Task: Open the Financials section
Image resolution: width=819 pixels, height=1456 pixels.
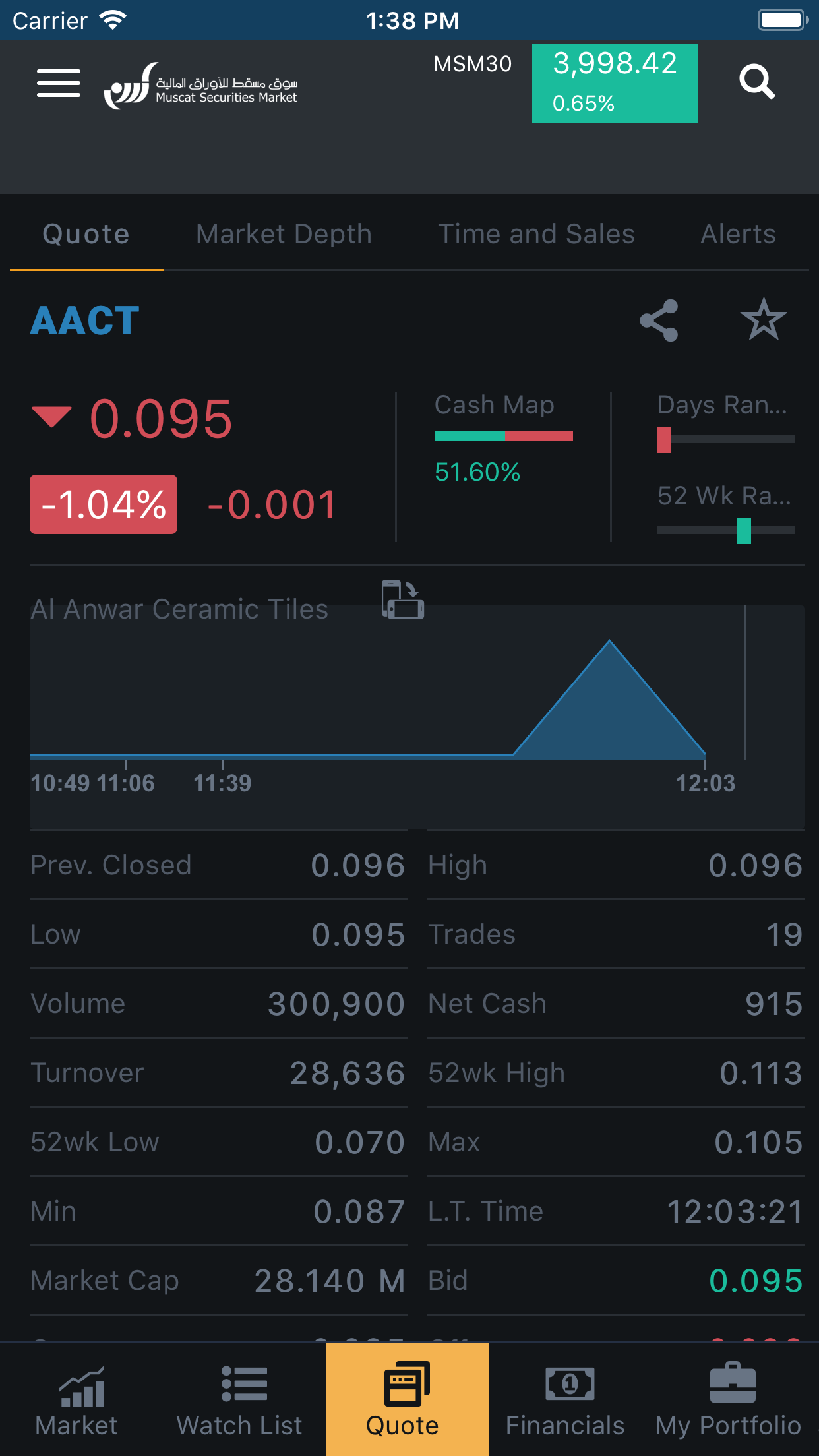Action: (x=565, y=1399)
